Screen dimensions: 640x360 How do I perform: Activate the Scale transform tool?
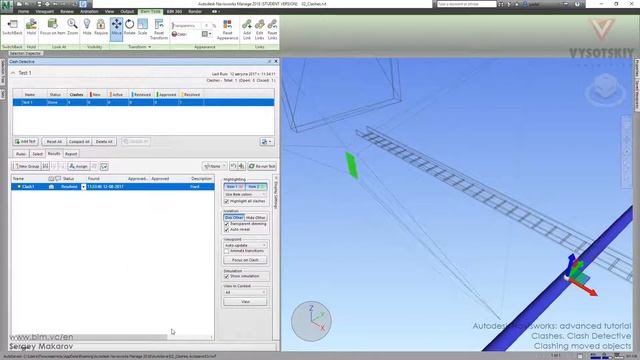pyautogui.click(x=142, y=24)
